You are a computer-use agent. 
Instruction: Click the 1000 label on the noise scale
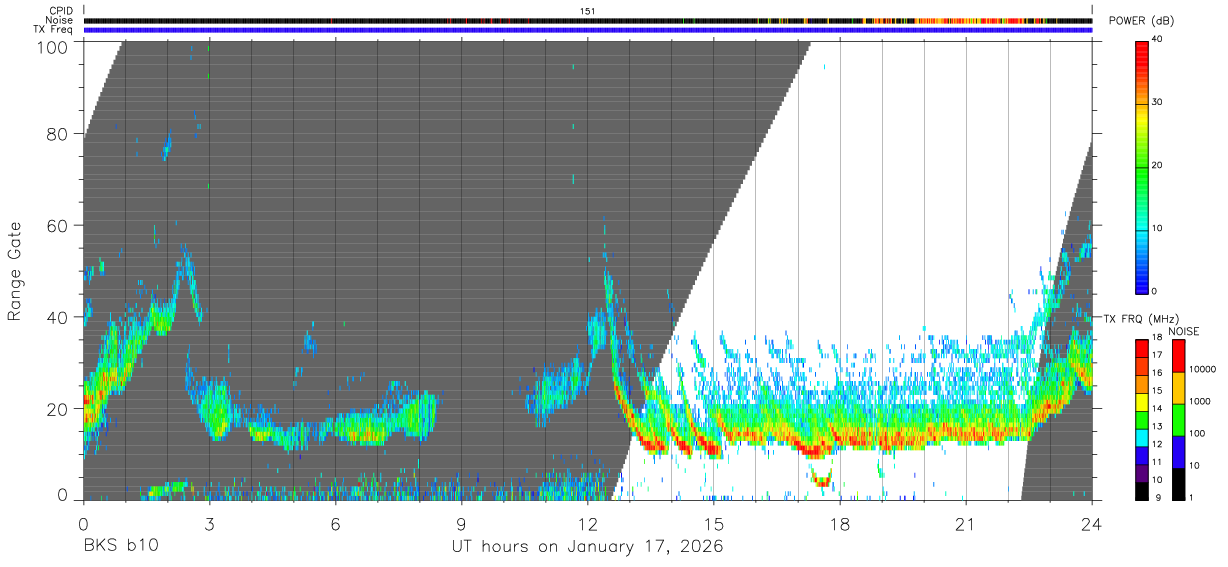point(1200,402)
